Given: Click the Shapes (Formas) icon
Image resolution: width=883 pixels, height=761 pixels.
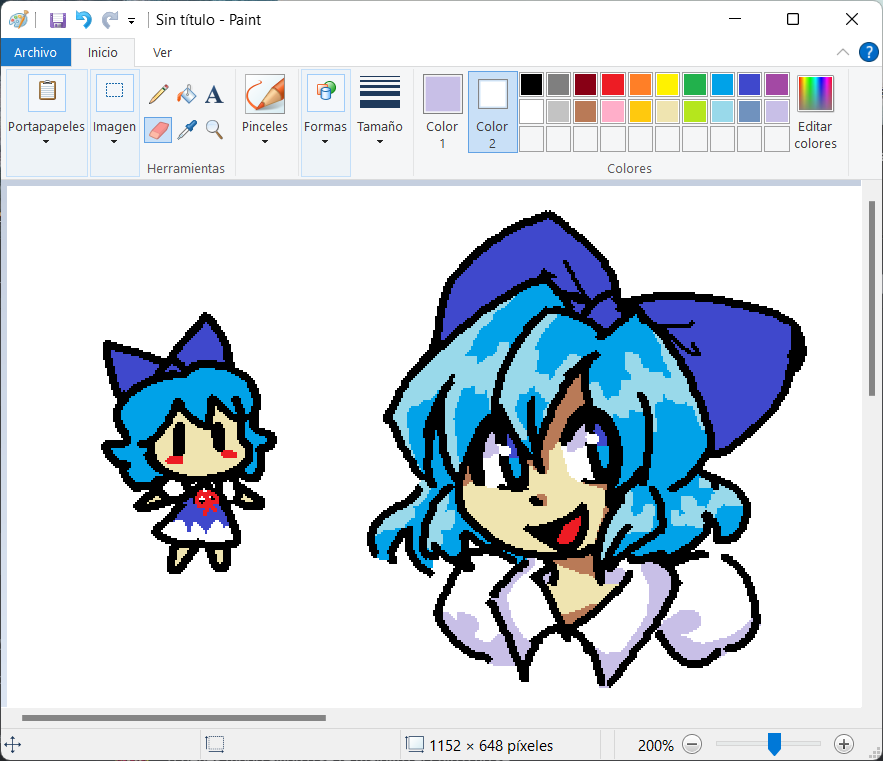Looking at the screenshot, I should (325, 92).
